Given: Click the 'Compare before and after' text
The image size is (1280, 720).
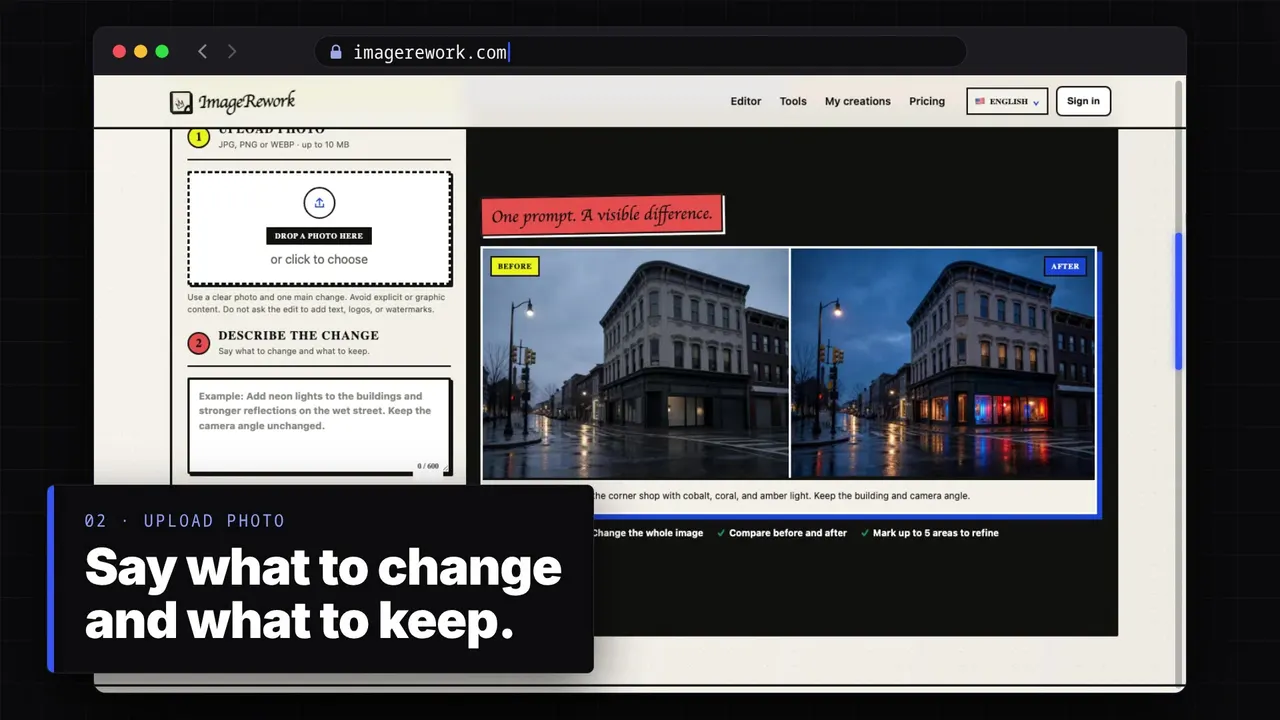Looking at the screenshot, I should click(x=788, y=533).
